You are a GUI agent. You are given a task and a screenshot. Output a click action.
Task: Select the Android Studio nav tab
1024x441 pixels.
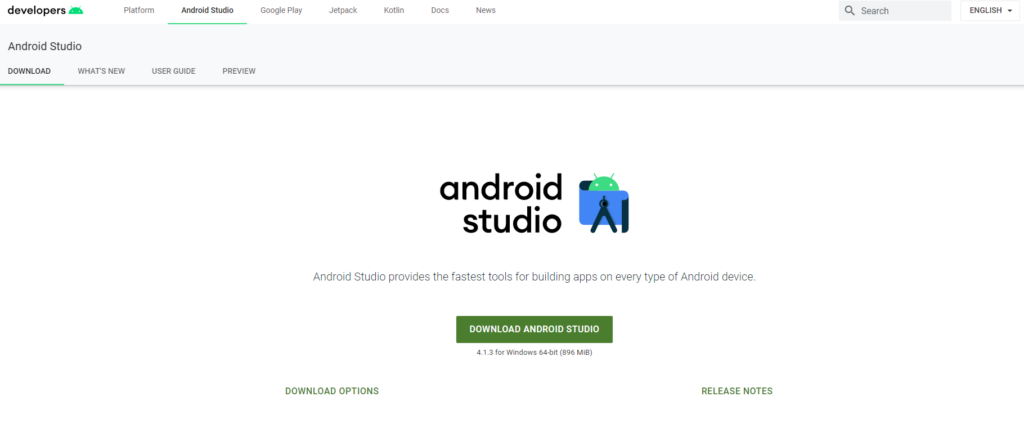[x=207, y=10]
